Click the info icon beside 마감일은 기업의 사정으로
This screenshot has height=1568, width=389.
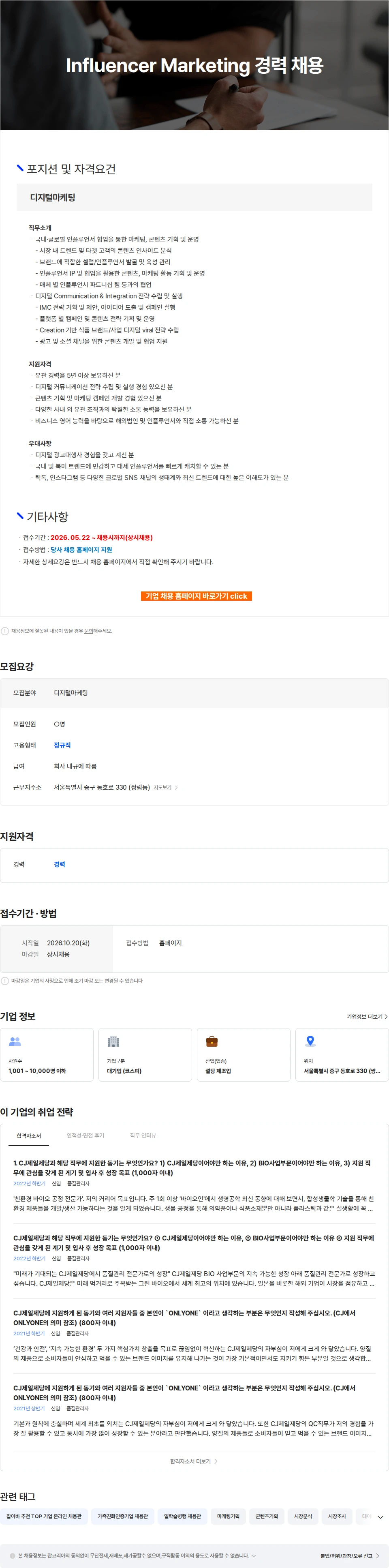(5, 981)
